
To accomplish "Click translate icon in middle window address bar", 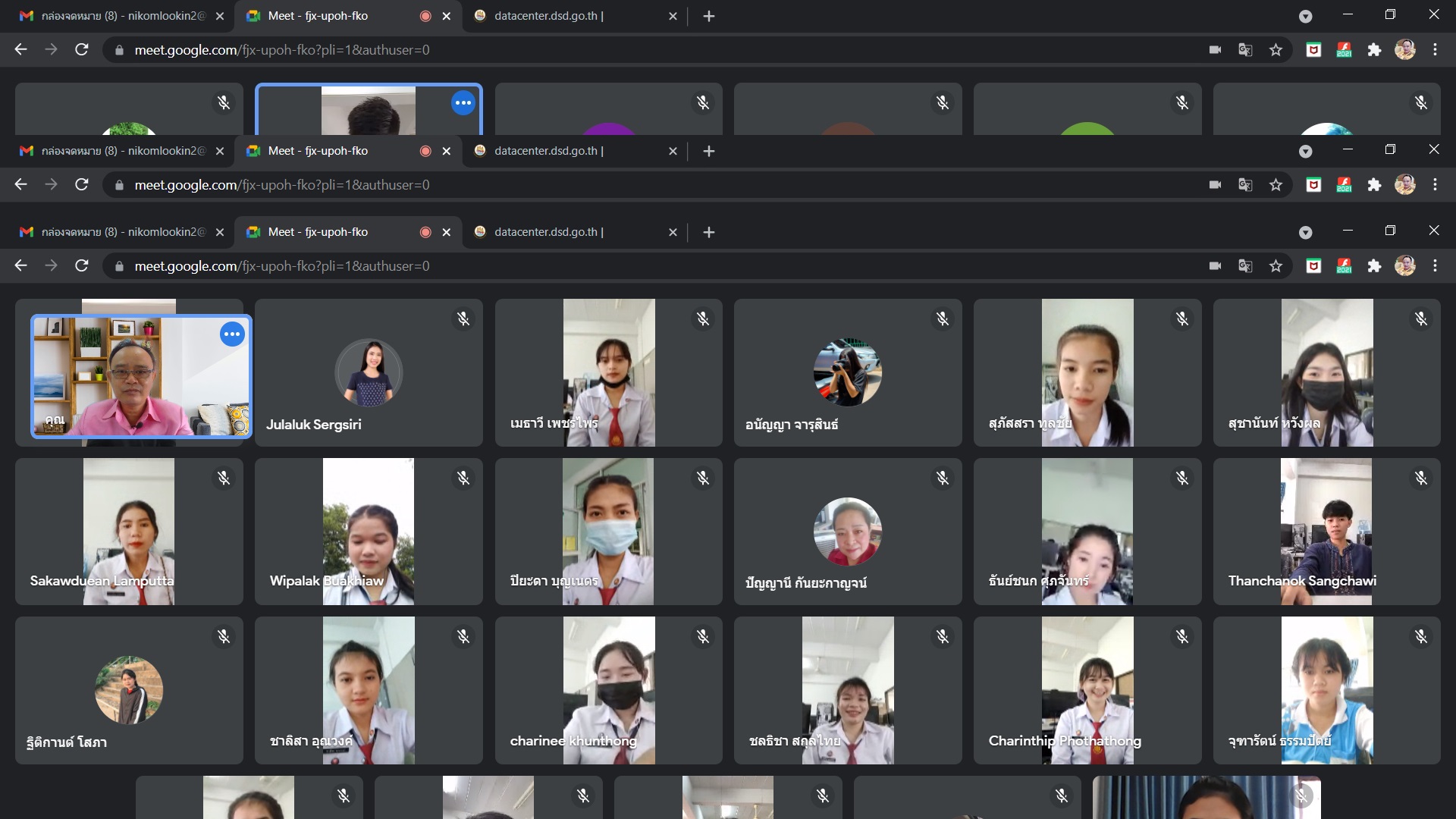I will [x=1245, y=184].
